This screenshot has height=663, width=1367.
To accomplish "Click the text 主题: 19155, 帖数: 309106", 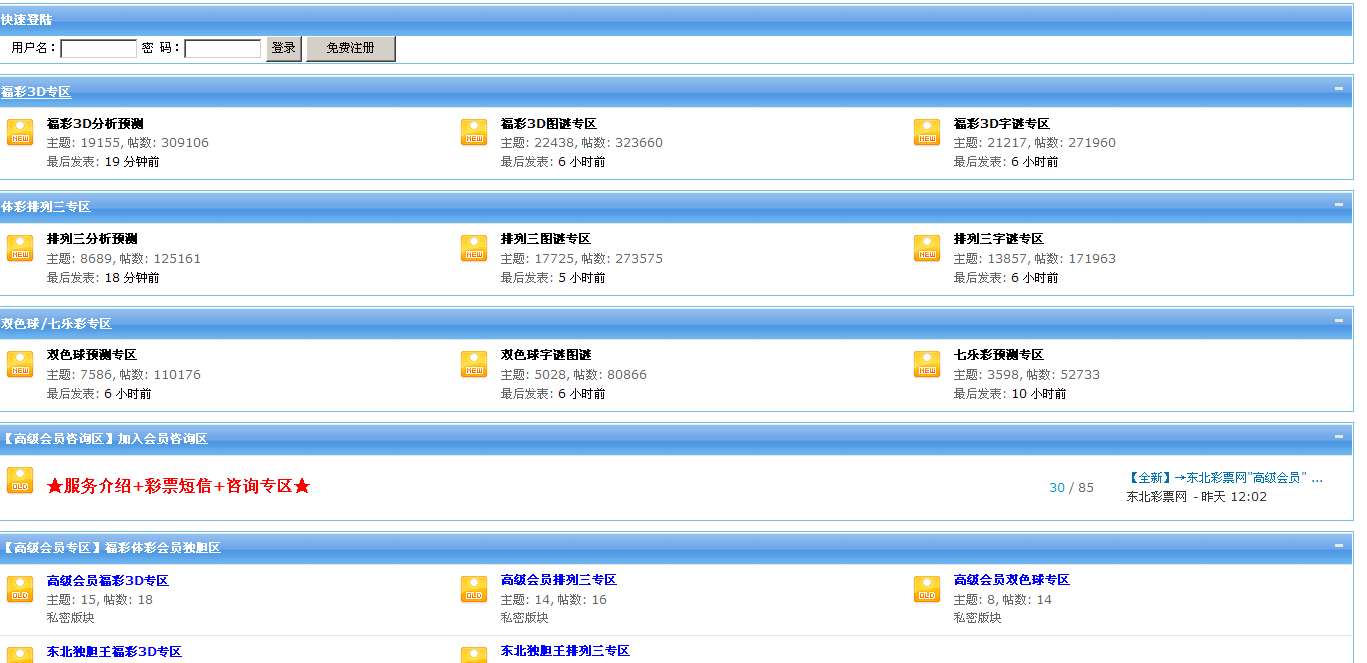I will click(x=128, y=143).
